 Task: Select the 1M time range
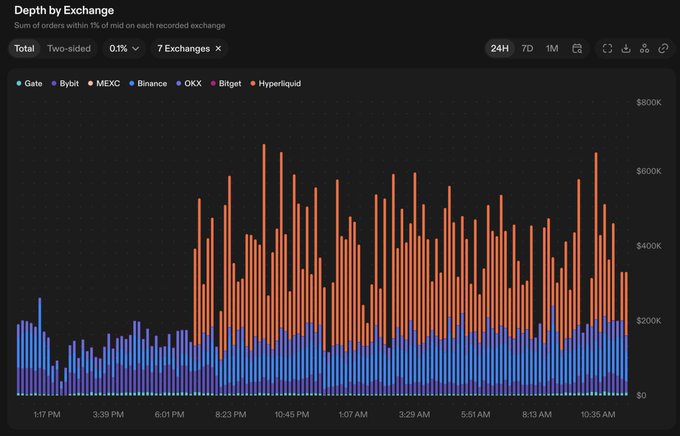pos(552,49)
